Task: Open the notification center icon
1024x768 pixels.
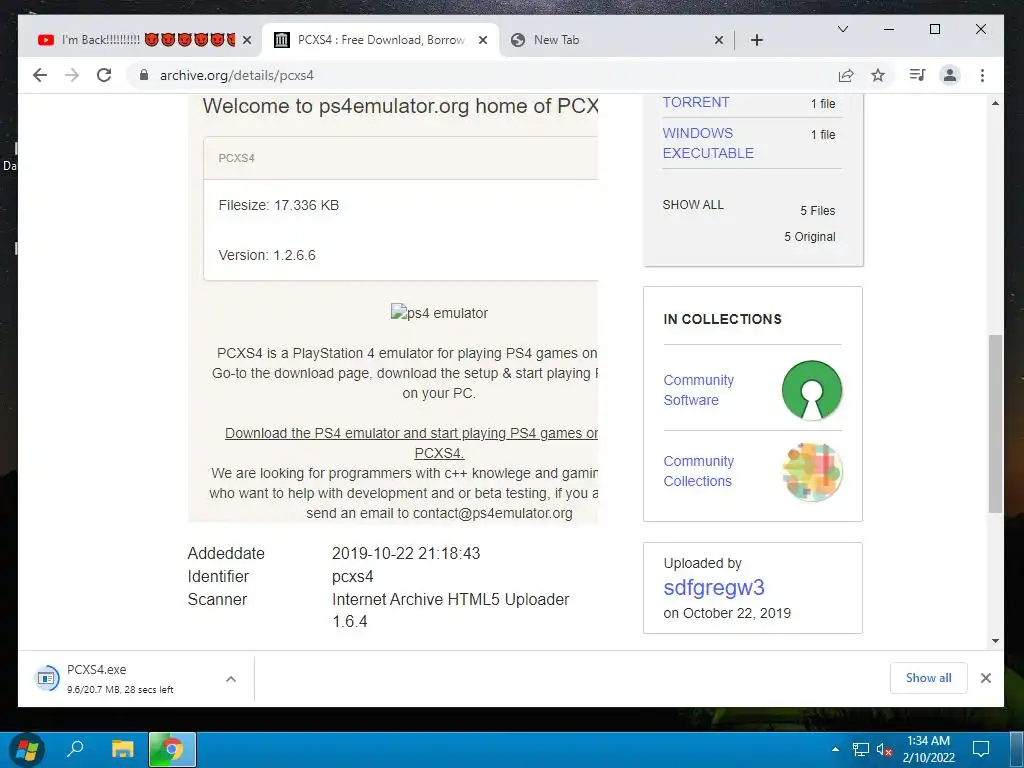Action: pos(981,749)
